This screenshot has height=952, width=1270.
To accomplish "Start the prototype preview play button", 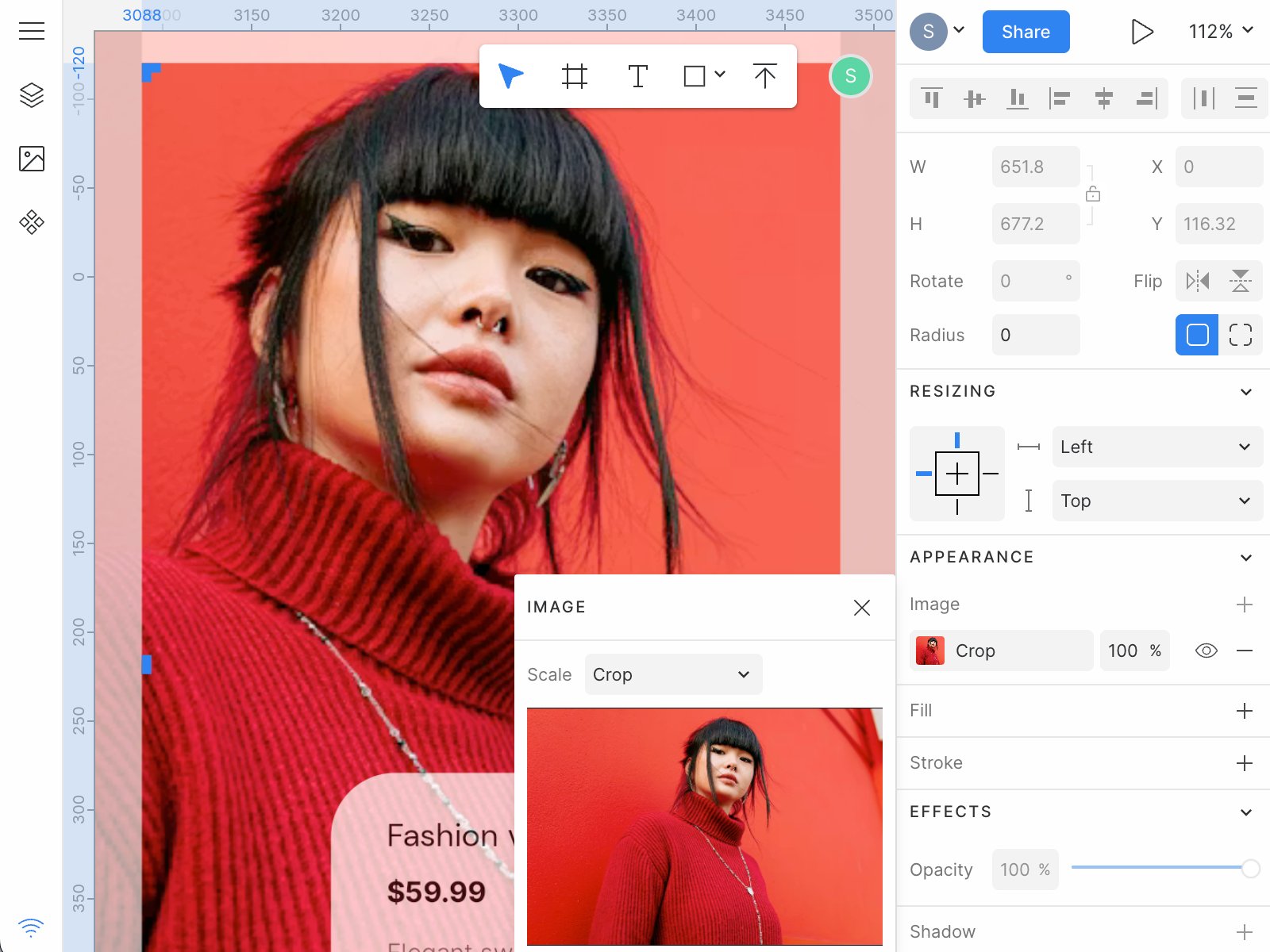I will pos(1141,32).
